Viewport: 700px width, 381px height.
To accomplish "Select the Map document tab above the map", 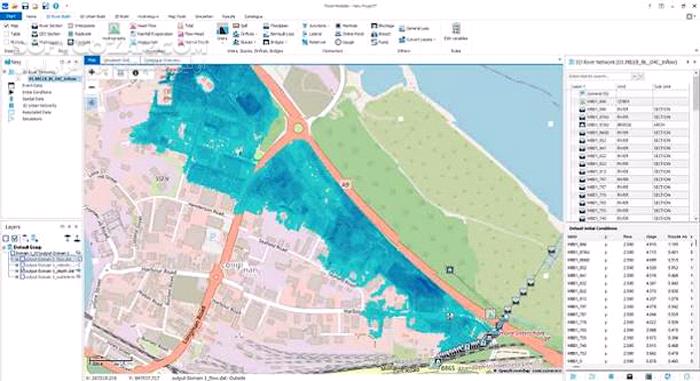I will coord(92,60).
